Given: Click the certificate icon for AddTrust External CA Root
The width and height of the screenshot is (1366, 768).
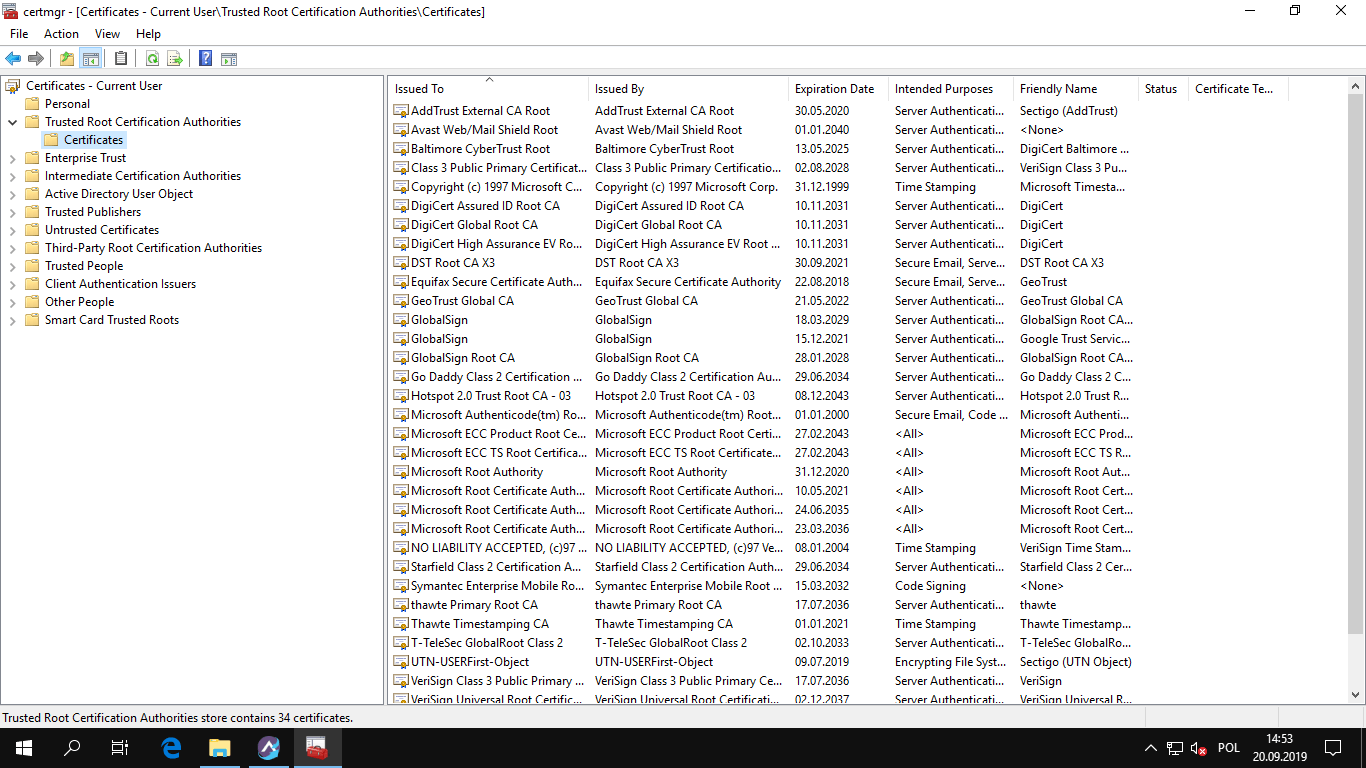Looking at the screenshot, I should (x=401, y=111).
